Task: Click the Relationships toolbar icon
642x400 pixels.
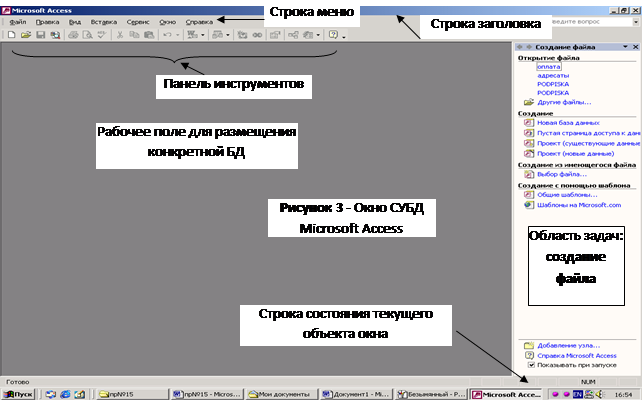Action: [x=293, y=35]
